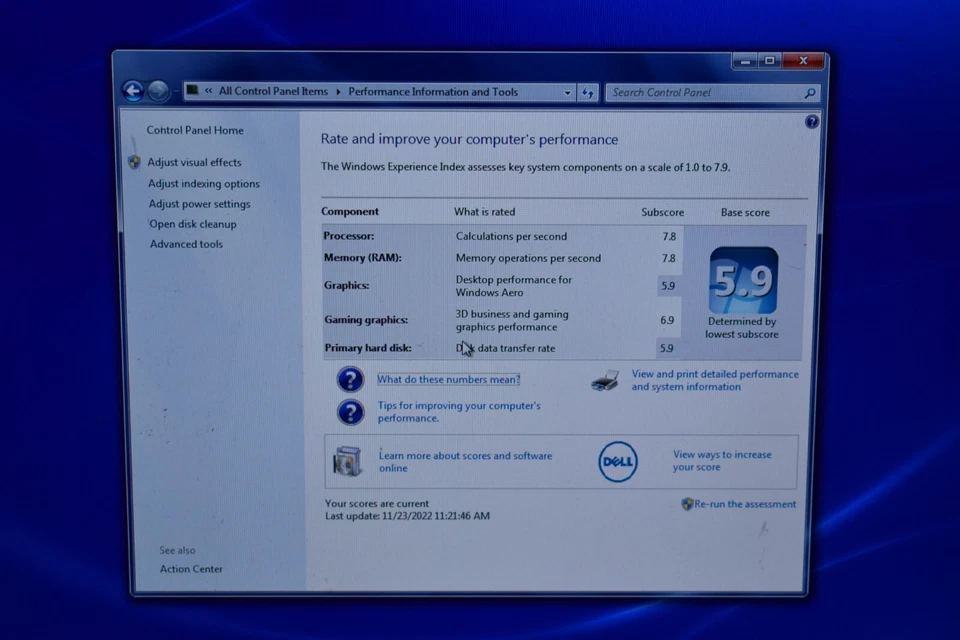Select the Memory (RAM) row label
This screenshot has height=640, width=960.
tap(362, 258)
